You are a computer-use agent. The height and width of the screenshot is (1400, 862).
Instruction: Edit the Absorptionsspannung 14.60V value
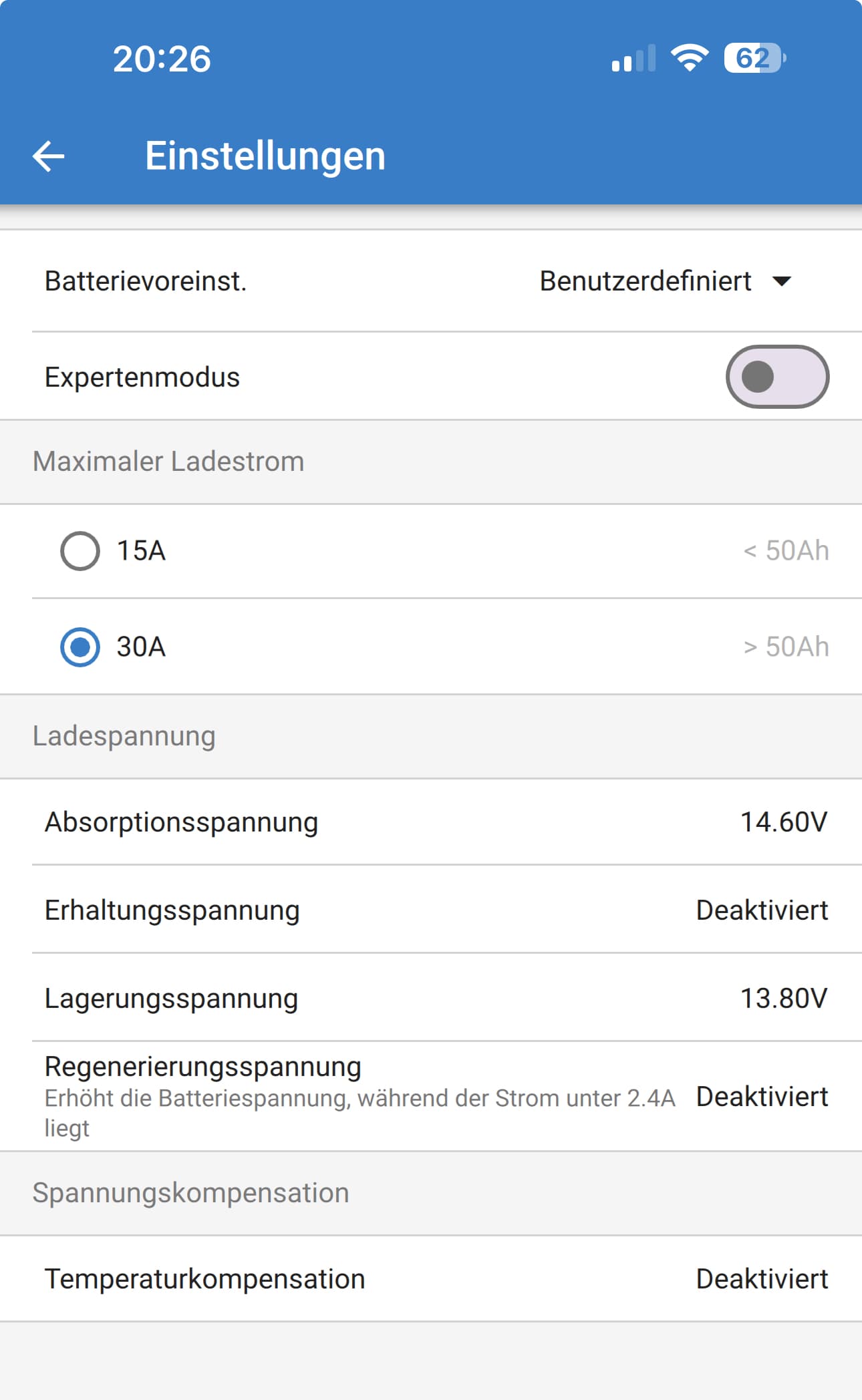(x=431, y=822)
